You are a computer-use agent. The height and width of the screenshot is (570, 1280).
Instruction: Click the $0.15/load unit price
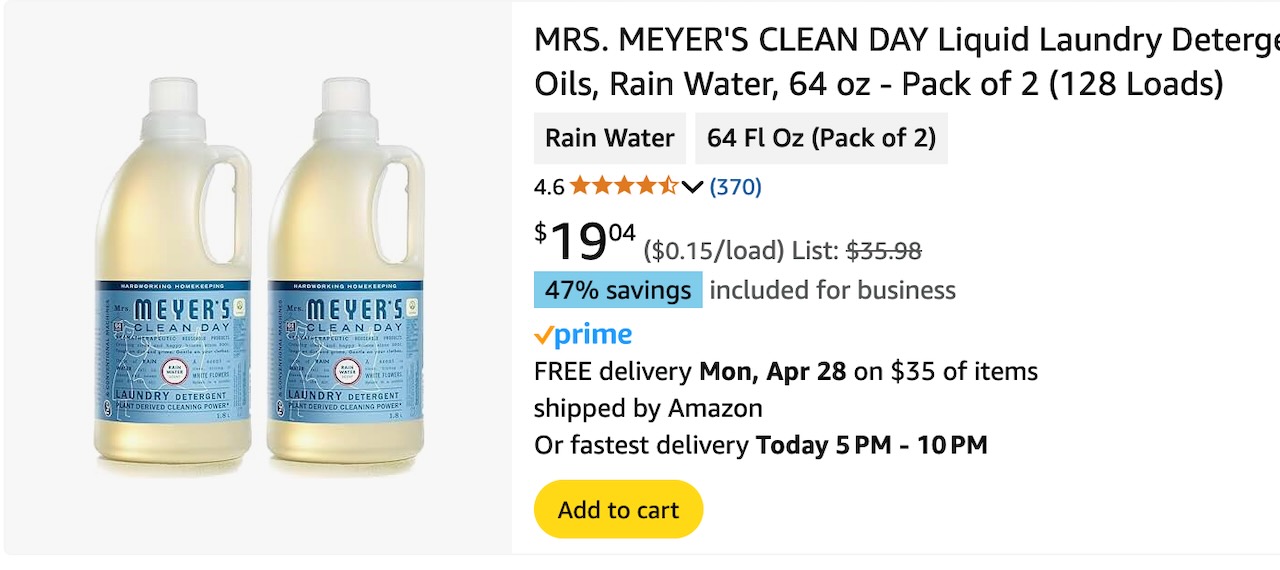coord(714,251)
